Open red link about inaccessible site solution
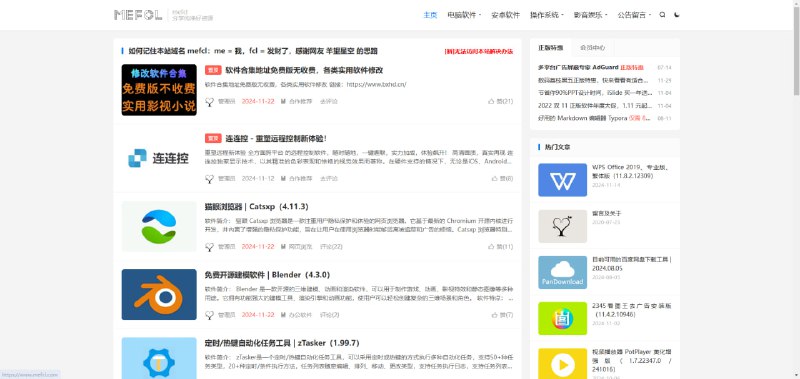Image resolution: width=800 pixels, height=379 pixels. point(479,52)
